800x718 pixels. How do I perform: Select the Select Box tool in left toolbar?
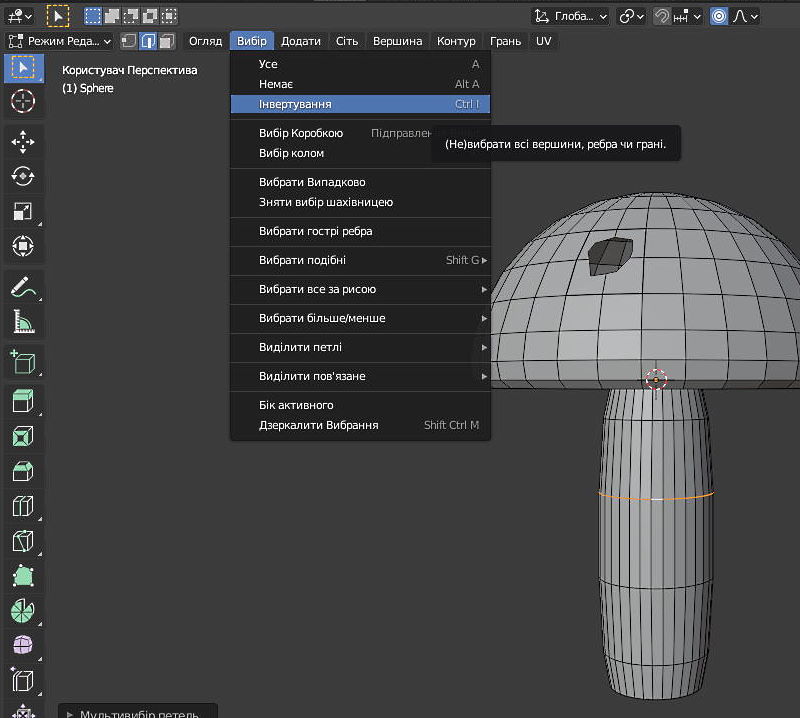click(x=23, y=68)
